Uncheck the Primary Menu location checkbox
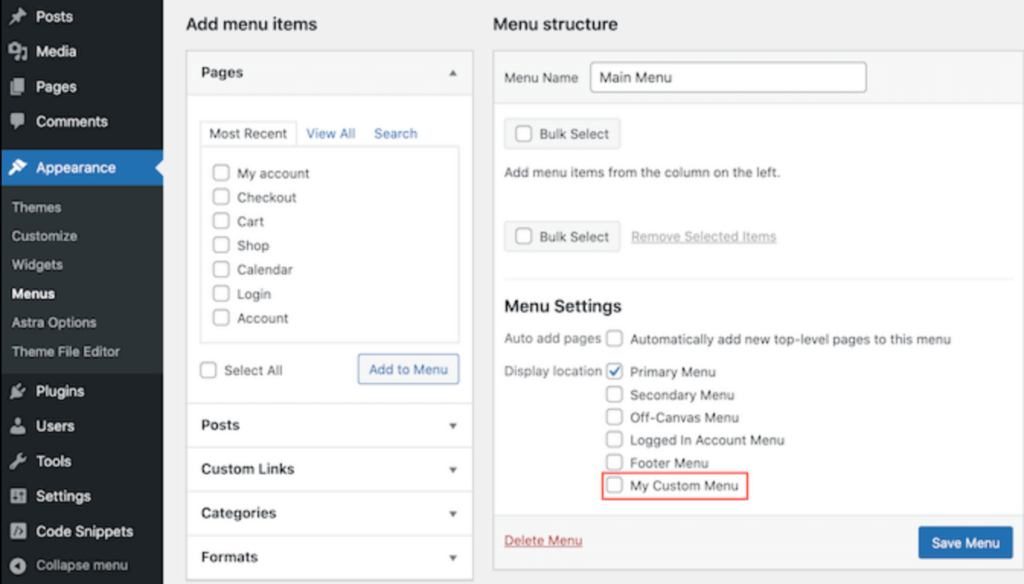The width and height of the screenshot is (1024, 584). point(614,371)
